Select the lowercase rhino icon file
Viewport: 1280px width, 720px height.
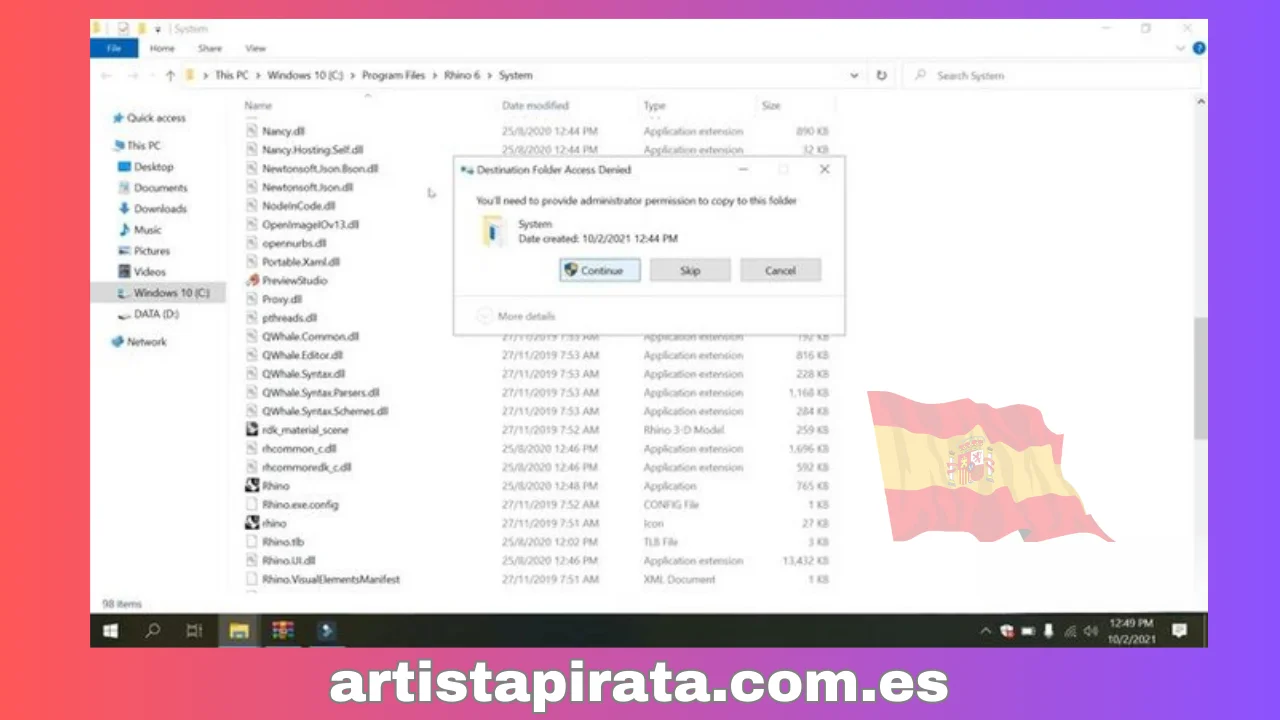pos(253,523)
